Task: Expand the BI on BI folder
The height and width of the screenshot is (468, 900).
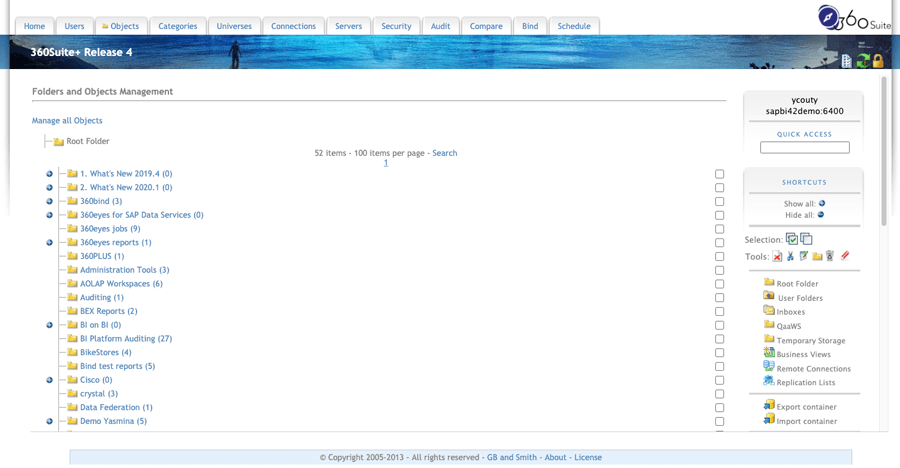Action: 49,325
